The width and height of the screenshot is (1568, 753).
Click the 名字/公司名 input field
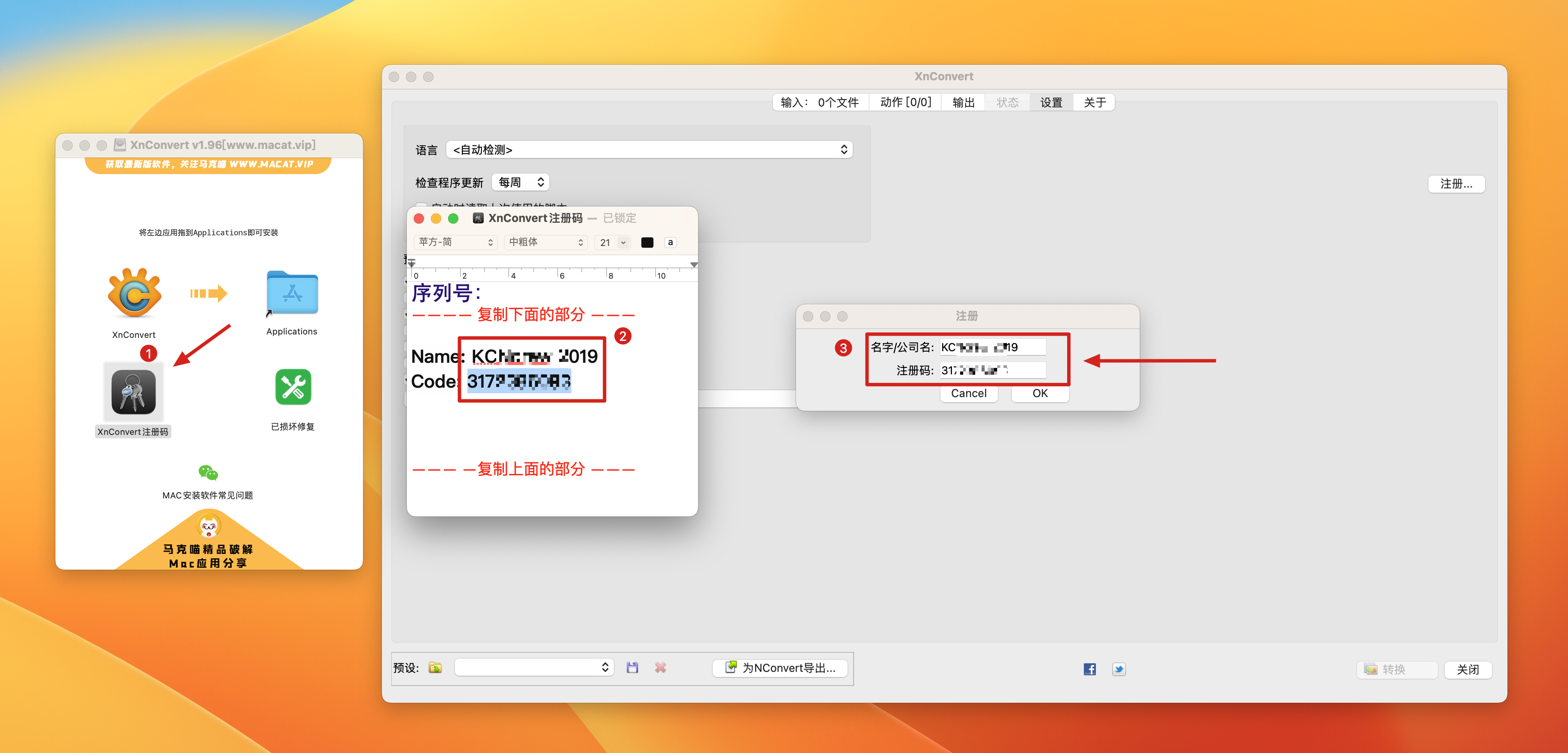pos(992,347)
